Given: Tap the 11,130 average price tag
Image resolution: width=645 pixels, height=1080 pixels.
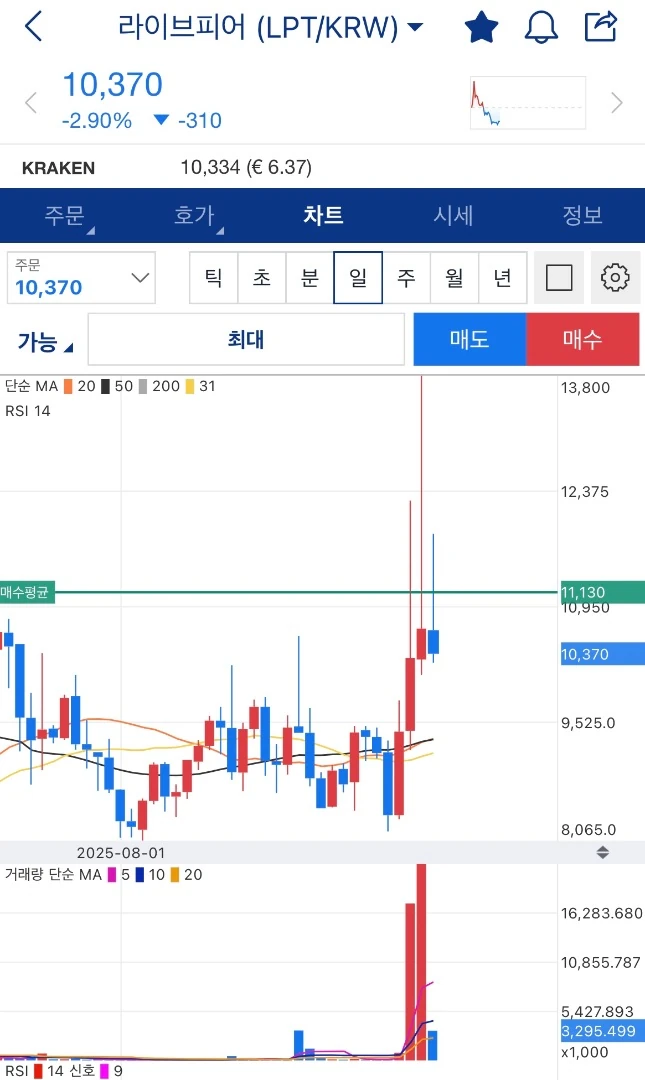Looking at the screenshot, I should (602, 592).
